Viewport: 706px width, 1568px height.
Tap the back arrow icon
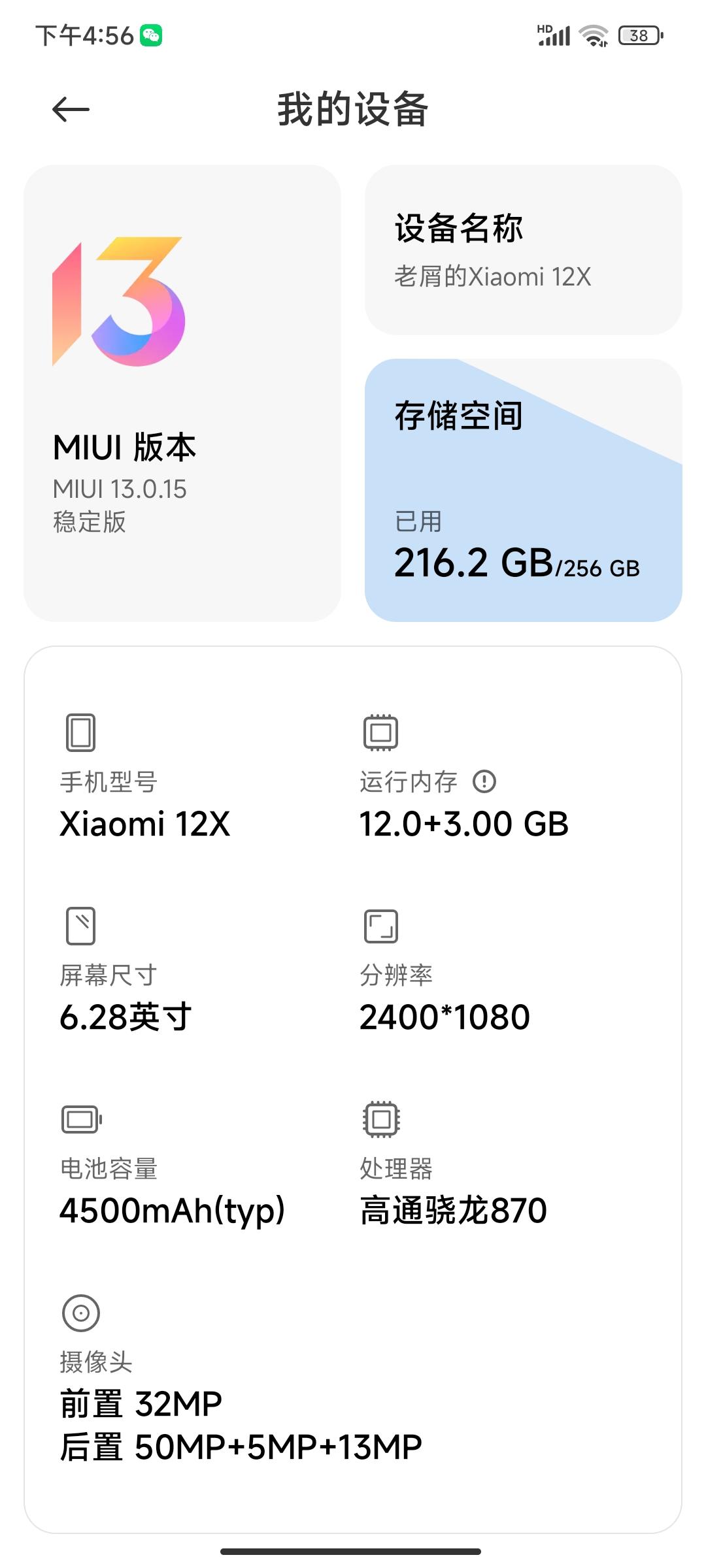click(71, 109)
